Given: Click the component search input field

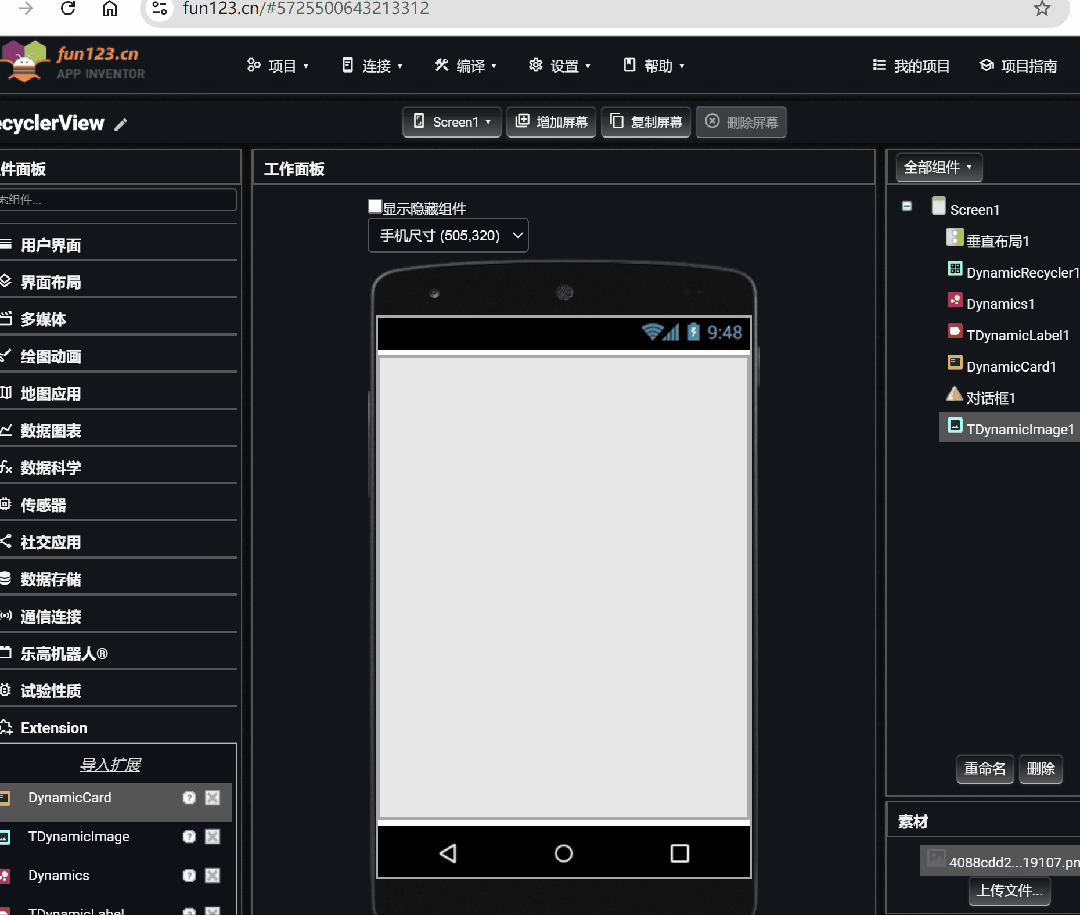Looking at the screenshot, I should pos(117,199).
